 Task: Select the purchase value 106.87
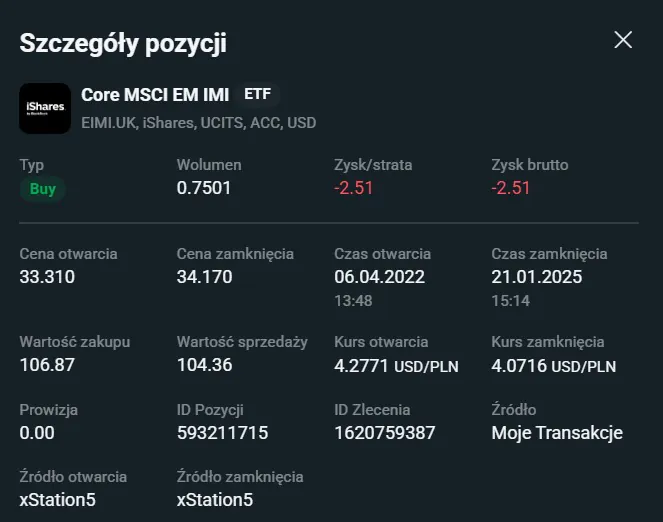(47, 365)
